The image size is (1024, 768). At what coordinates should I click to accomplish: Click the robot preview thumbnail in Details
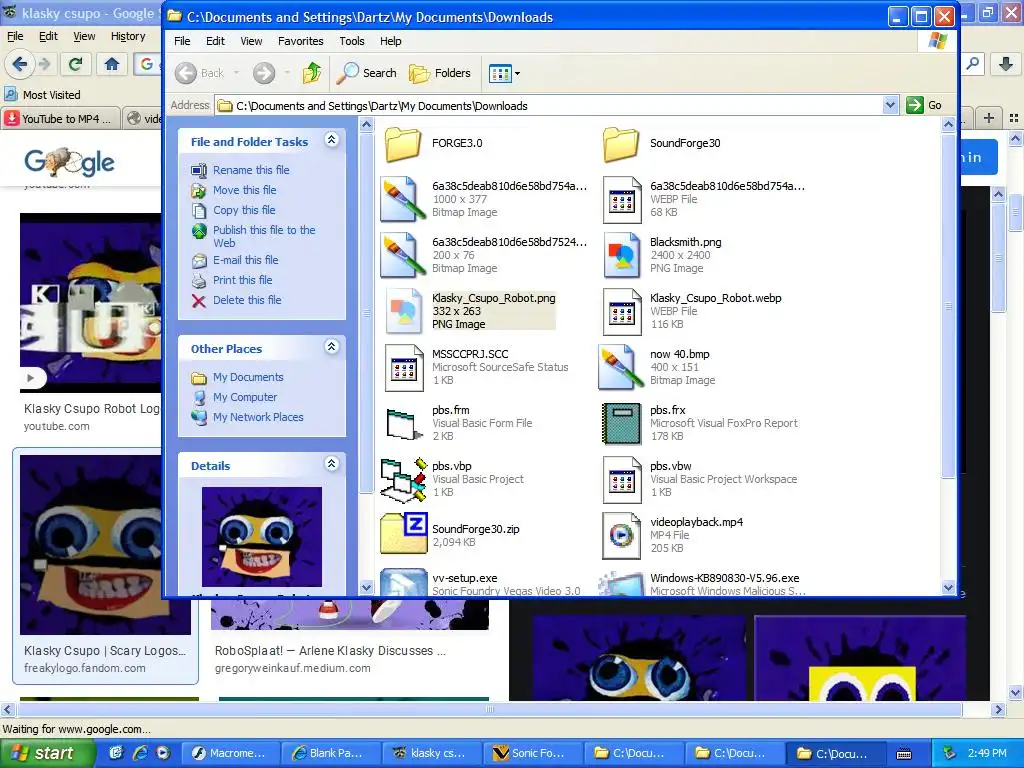click(262, 537)
